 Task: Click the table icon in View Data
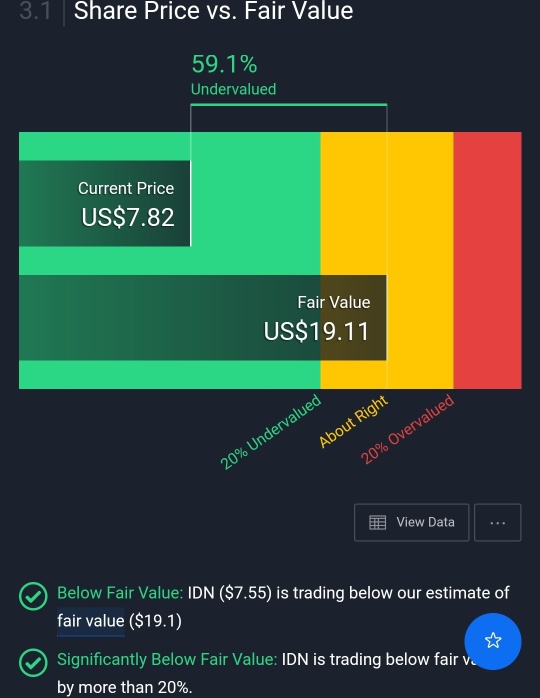tap(378, 522)
